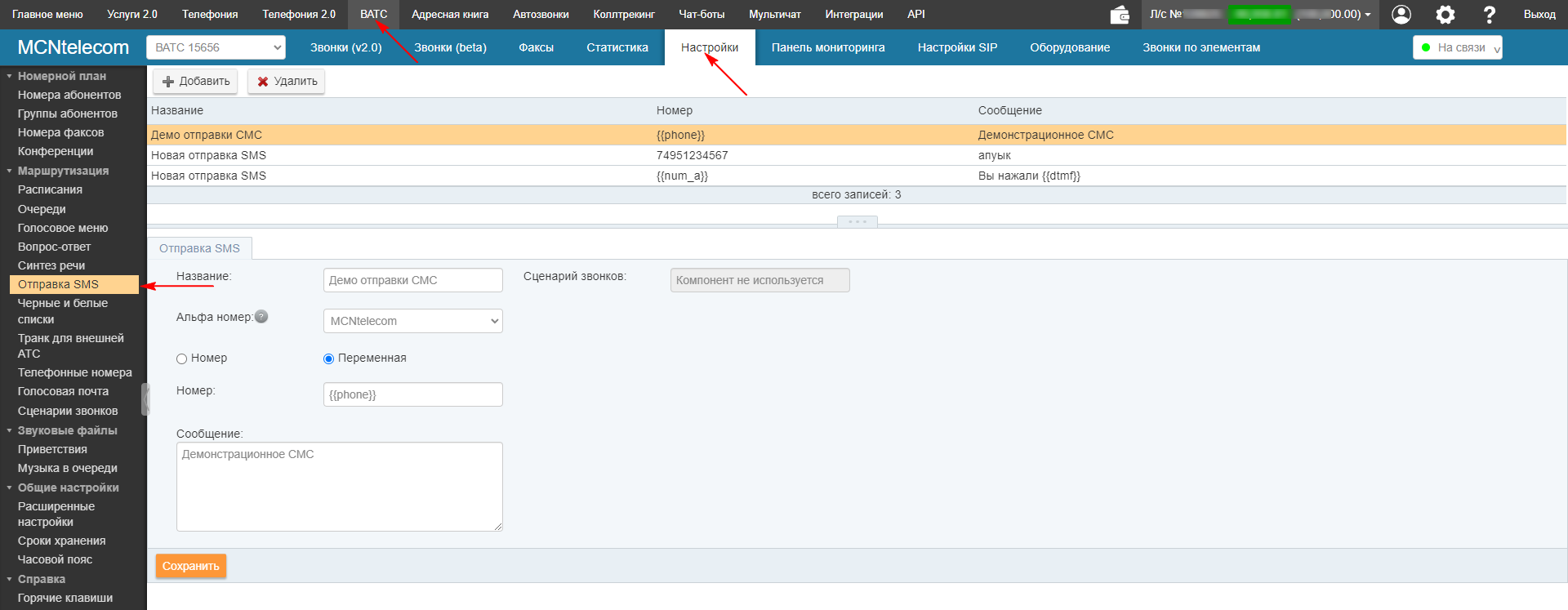Open Часовой пояс in sidebar
The image size is (1568, 610).
(56, 559)
